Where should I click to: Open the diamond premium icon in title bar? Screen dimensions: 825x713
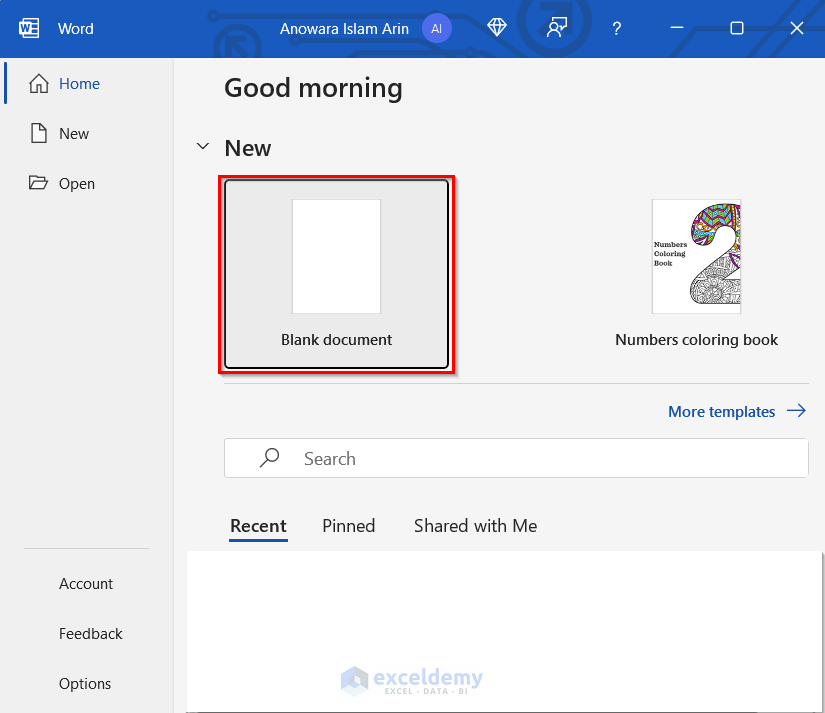[x=497, y=28]
